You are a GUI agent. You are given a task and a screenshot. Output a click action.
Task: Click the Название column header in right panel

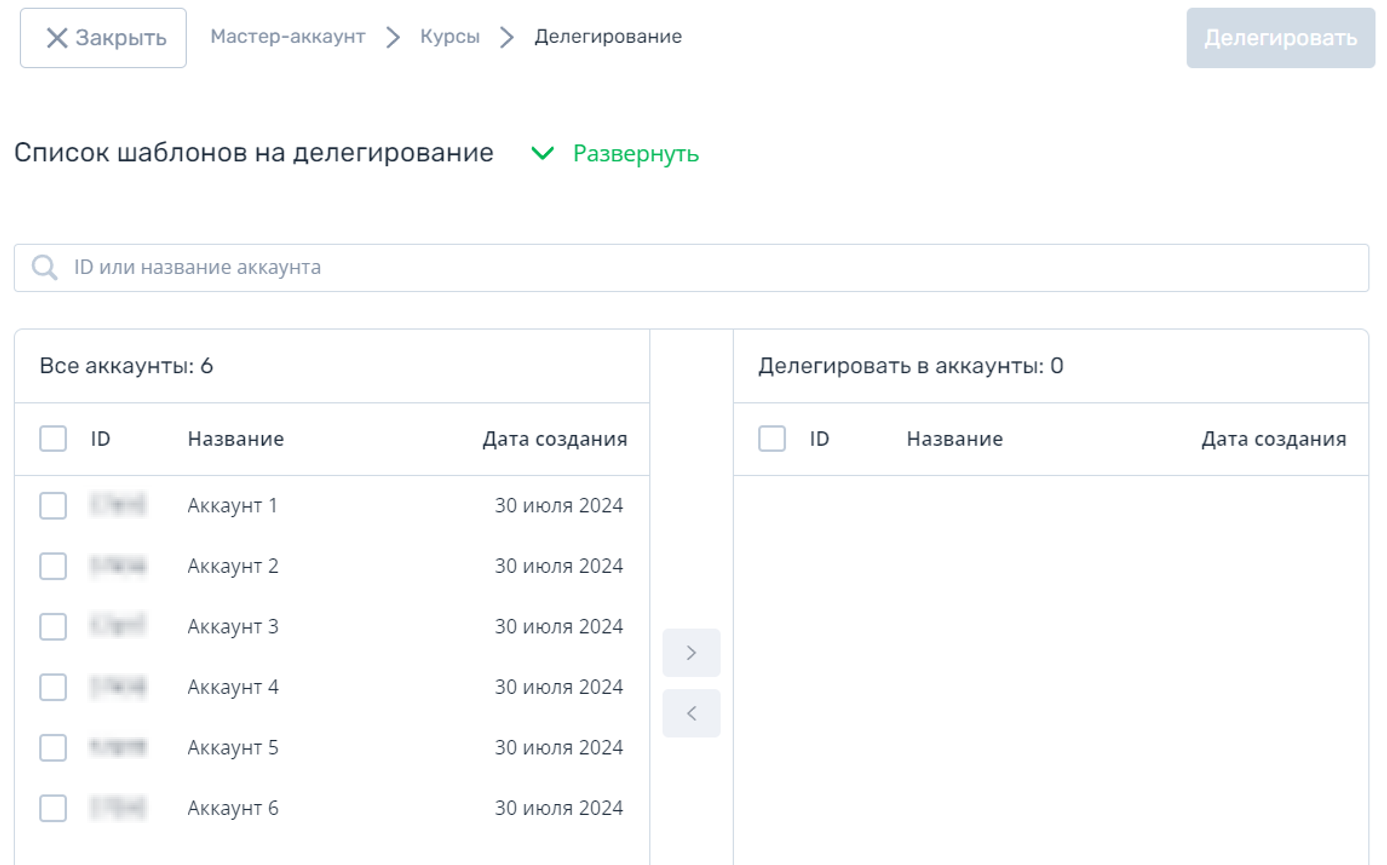954,439
